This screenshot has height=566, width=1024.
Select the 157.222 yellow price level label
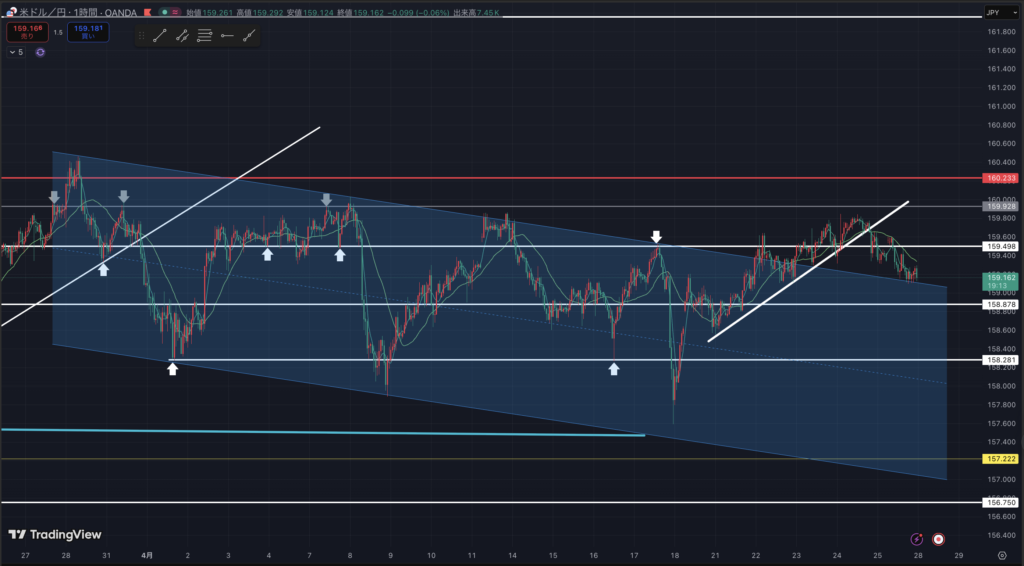point(1000,459)
